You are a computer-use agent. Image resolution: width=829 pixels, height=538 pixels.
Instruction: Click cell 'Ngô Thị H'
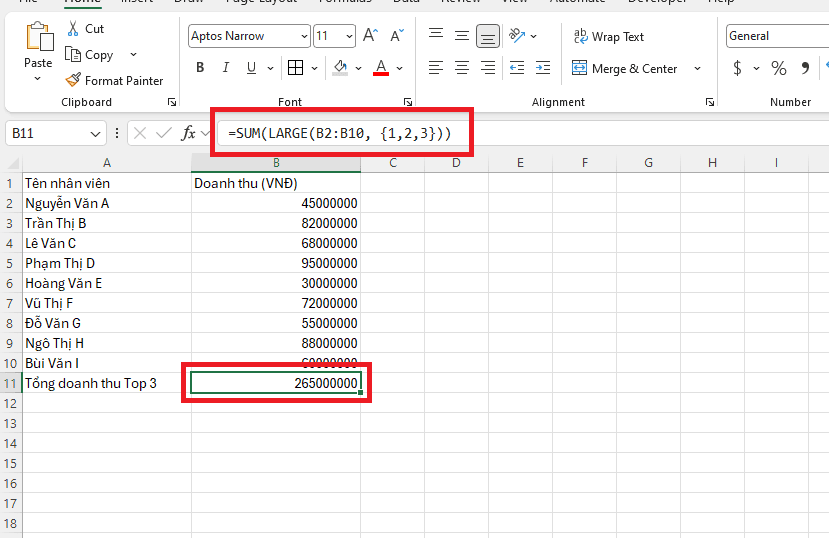tap(107, 343)
